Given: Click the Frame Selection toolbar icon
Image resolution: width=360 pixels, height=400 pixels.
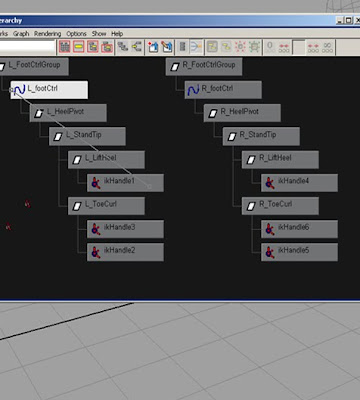Looking at the screenshot, I should [79, 47].
